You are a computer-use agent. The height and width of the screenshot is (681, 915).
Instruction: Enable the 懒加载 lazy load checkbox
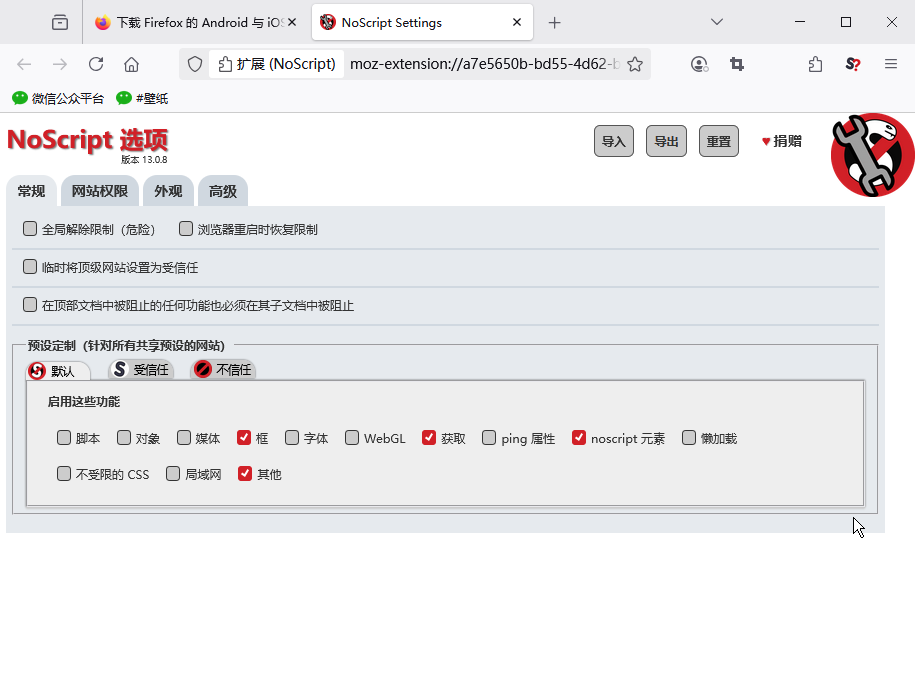pos(689,438)
